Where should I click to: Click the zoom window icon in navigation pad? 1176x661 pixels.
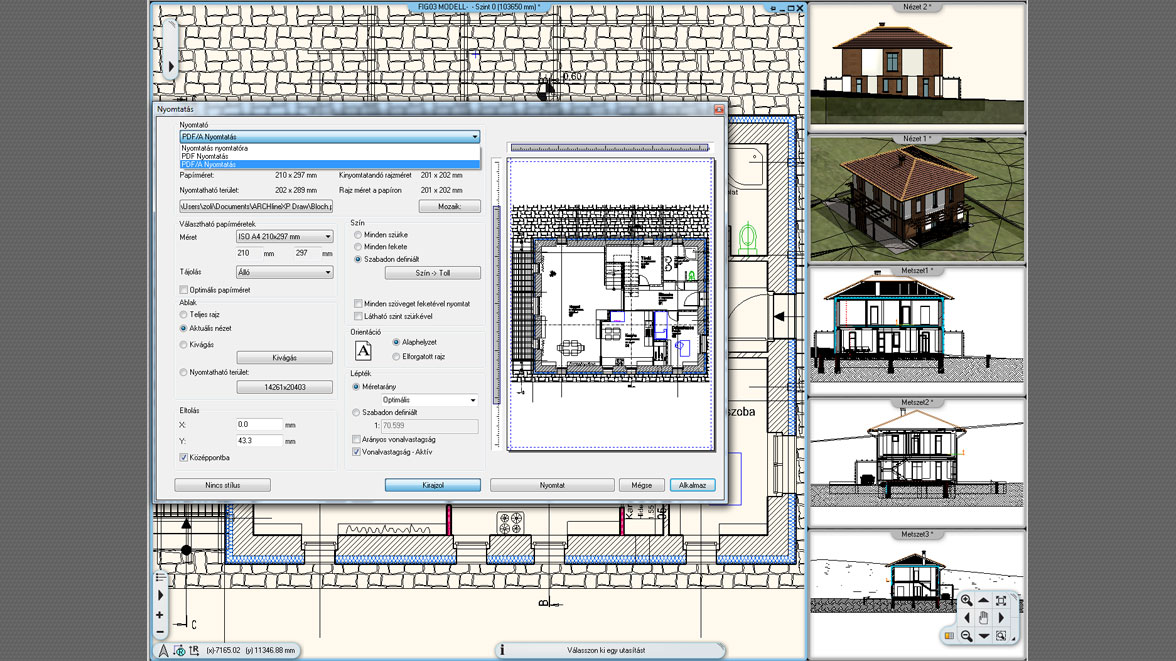(x=1000, y=636)
